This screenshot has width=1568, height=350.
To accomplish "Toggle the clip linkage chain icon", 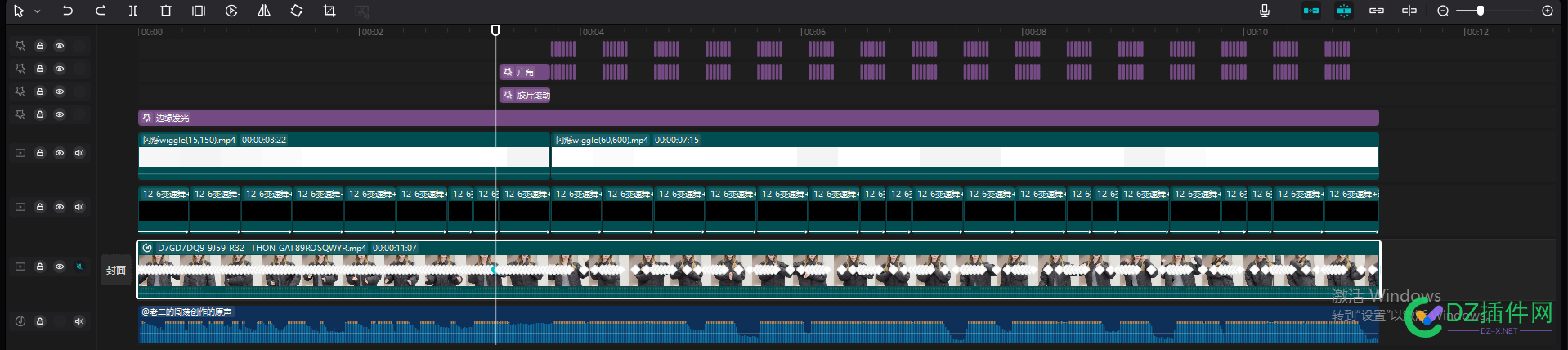I will click(x=1377, y=11).
